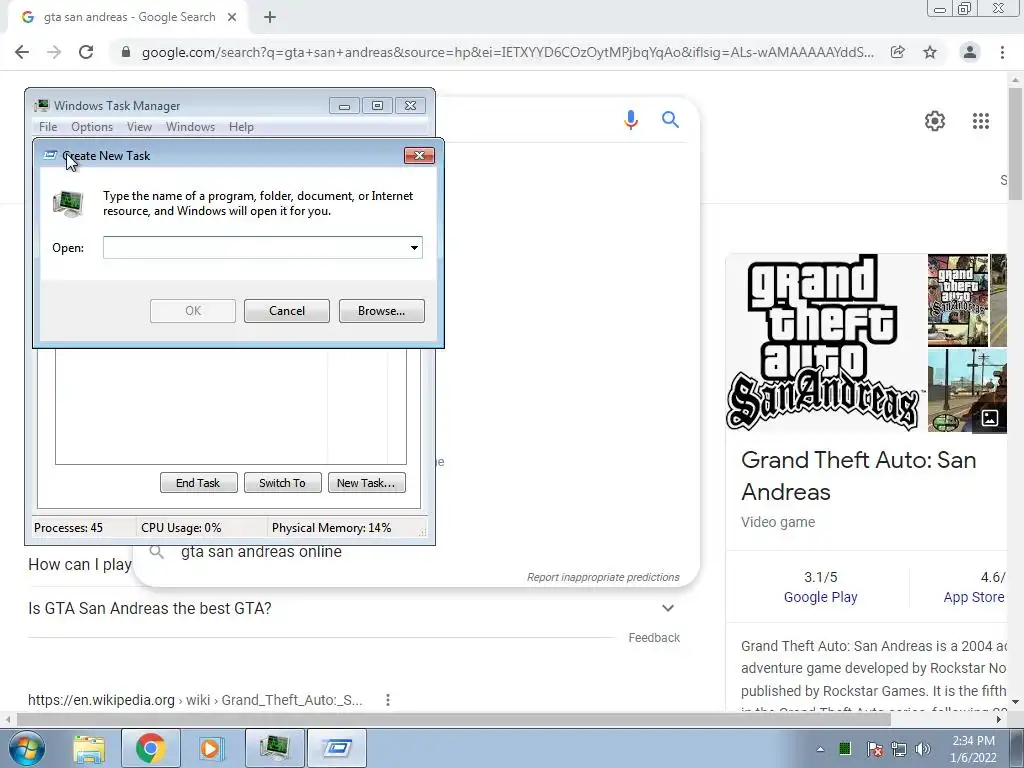Click 'Is GTA San Andreas the best GTA?' question

click(x=150, y=608)
